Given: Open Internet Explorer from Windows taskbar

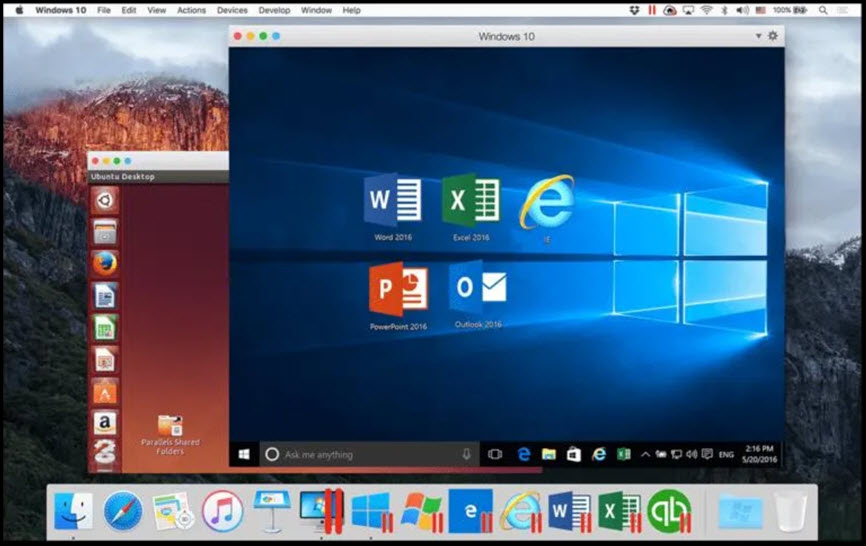Looking at the screenshot, I should coord(599,454).
